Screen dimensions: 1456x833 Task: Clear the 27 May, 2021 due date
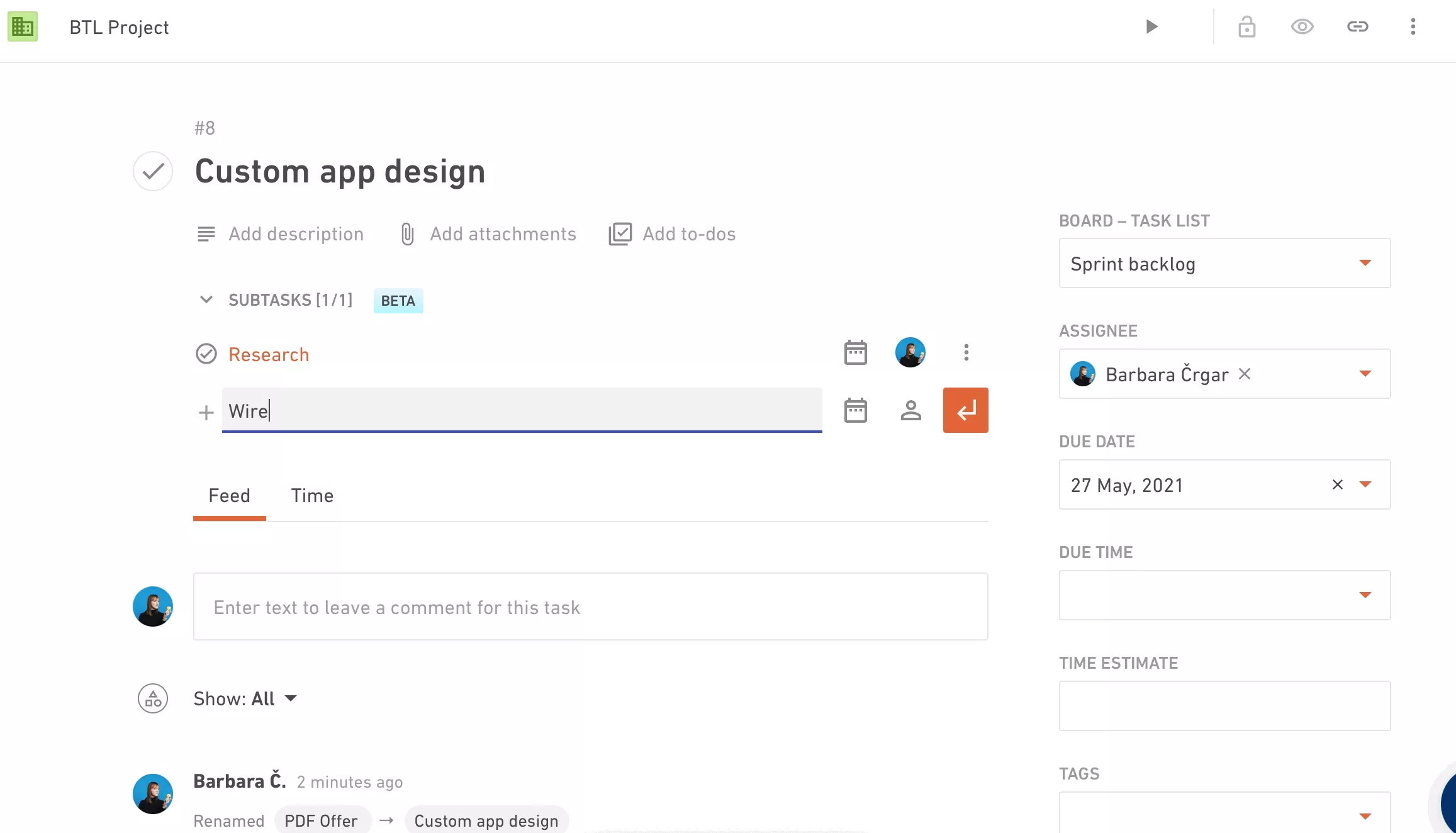(x=1337, y=484)
